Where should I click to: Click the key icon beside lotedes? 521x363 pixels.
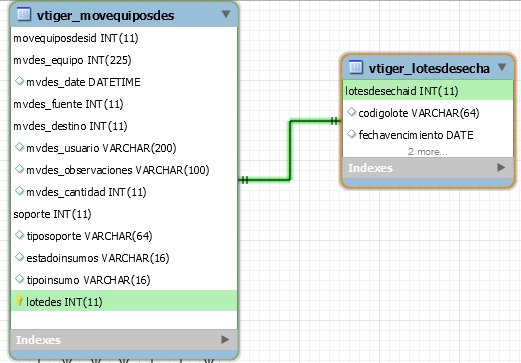click(x=19, y=301)
